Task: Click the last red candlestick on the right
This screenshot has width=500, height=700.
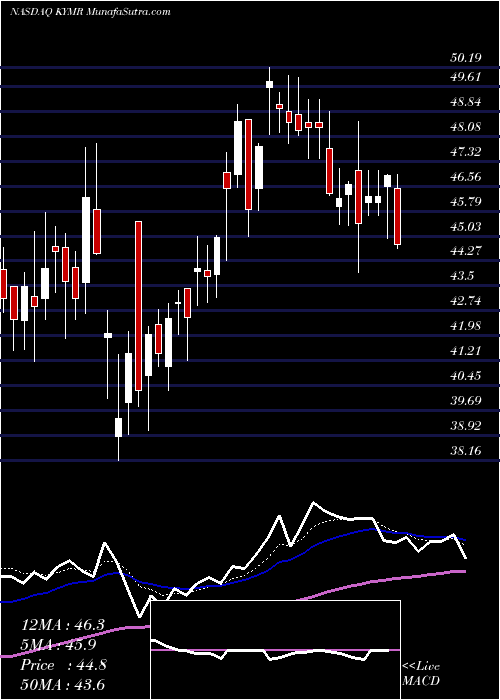Action: point(397,217)
